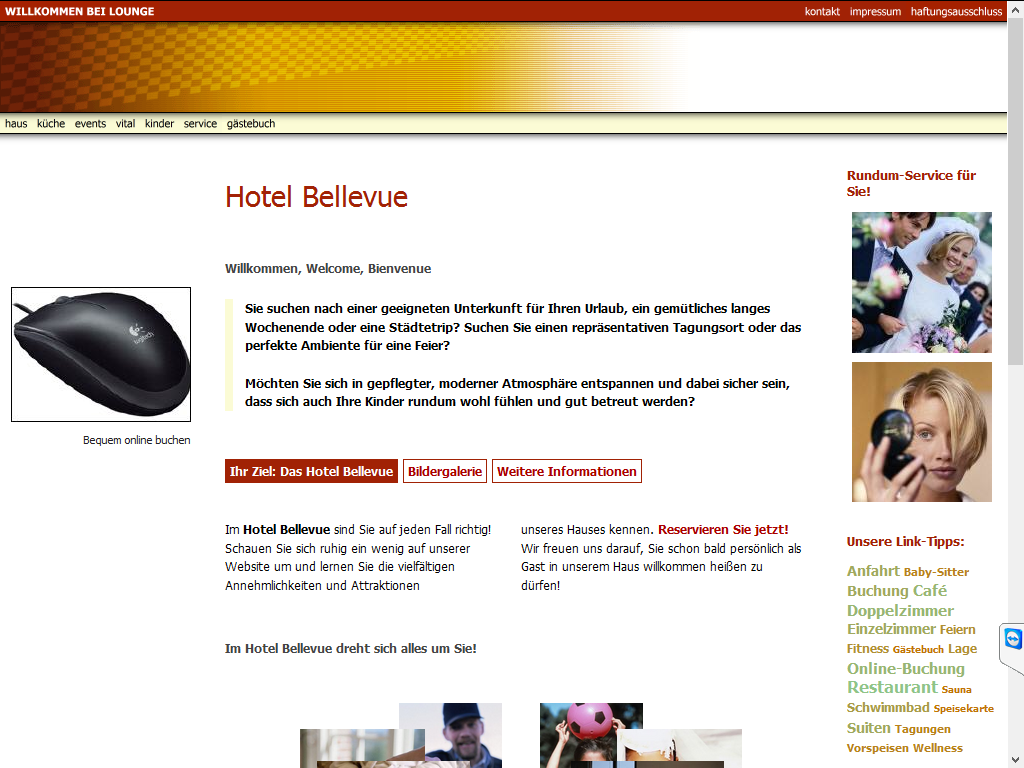Open the haftungsausschluss link
This screenshot has width=1024, height=768.
pyautogui.click(x=956, y=11)
